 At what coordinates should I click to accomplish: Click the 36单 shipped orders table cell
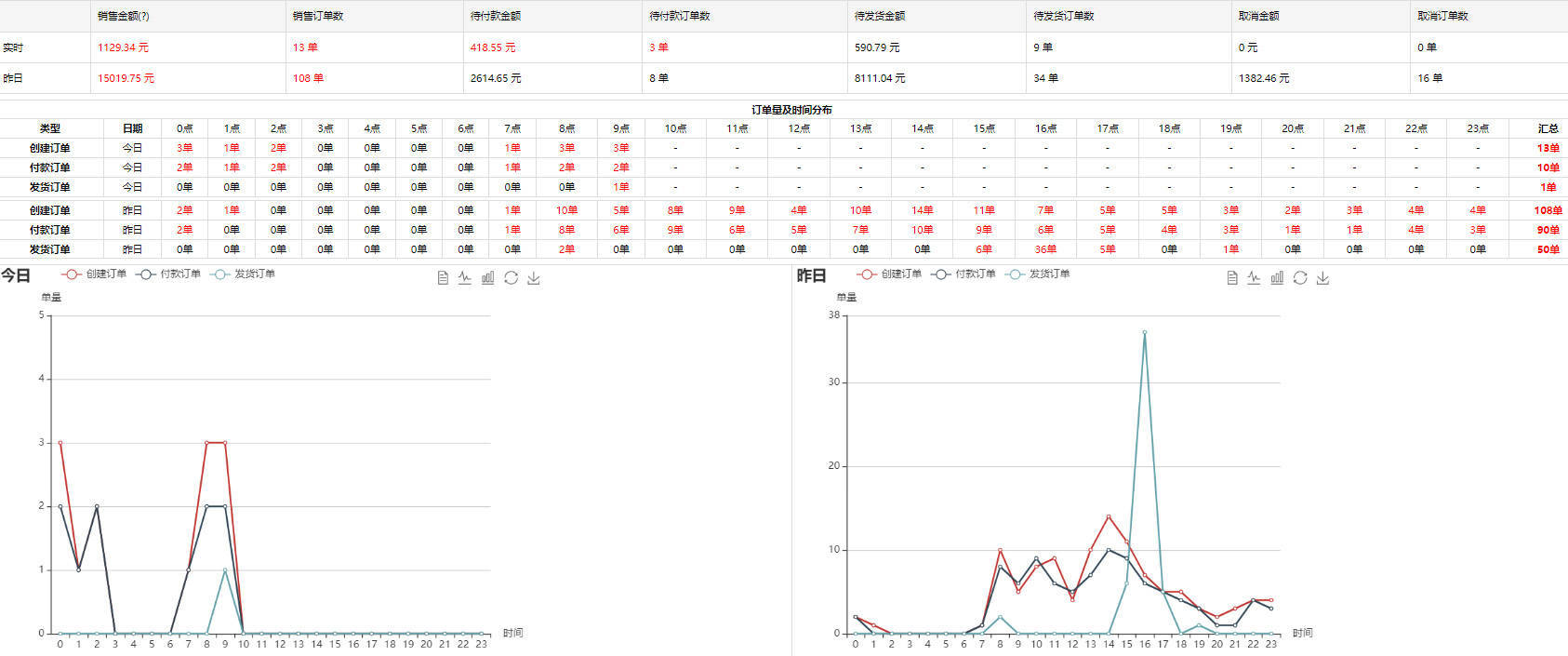pos(1045,249)
